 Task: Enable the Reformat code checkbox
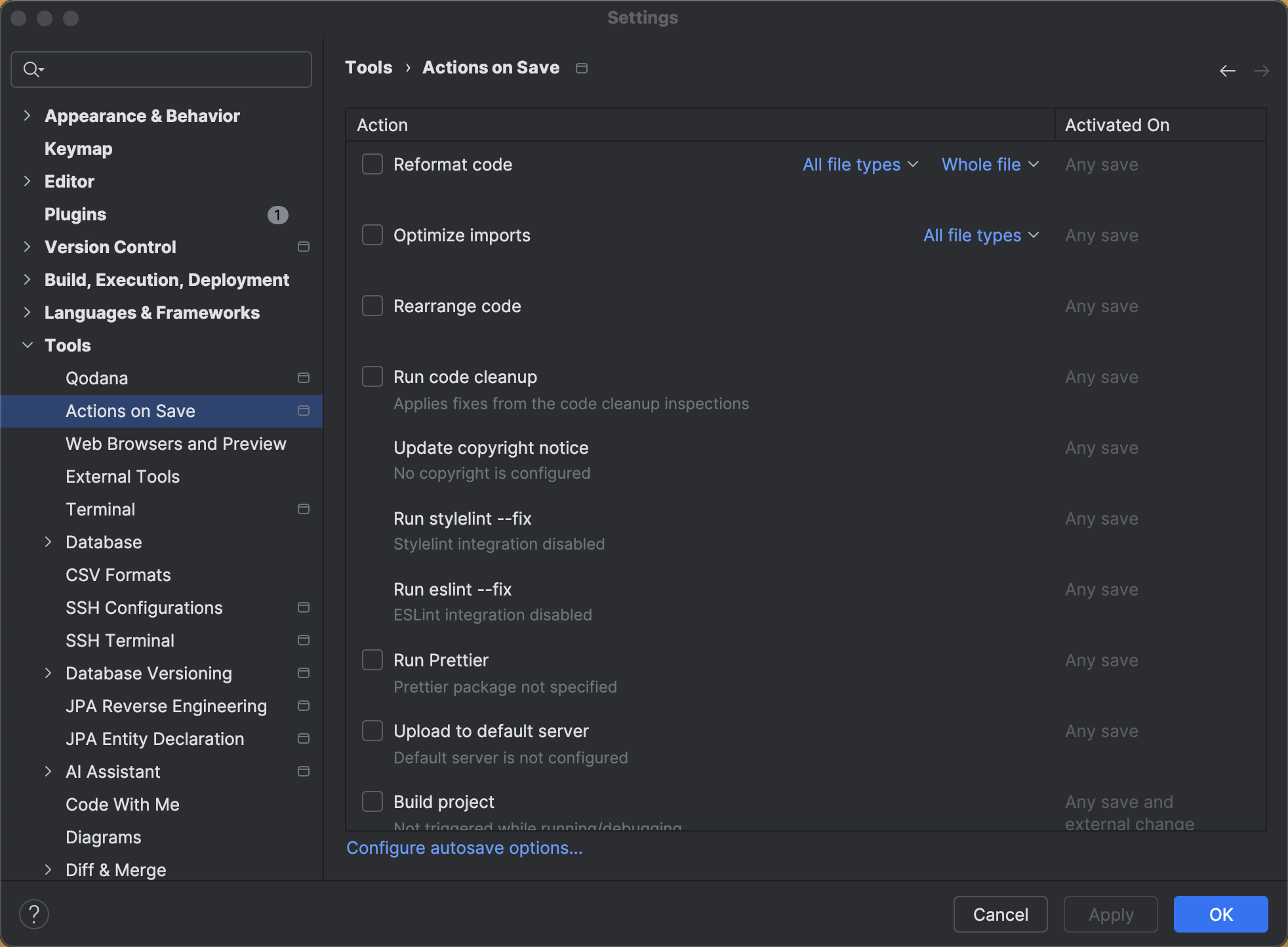coord(372,164)
